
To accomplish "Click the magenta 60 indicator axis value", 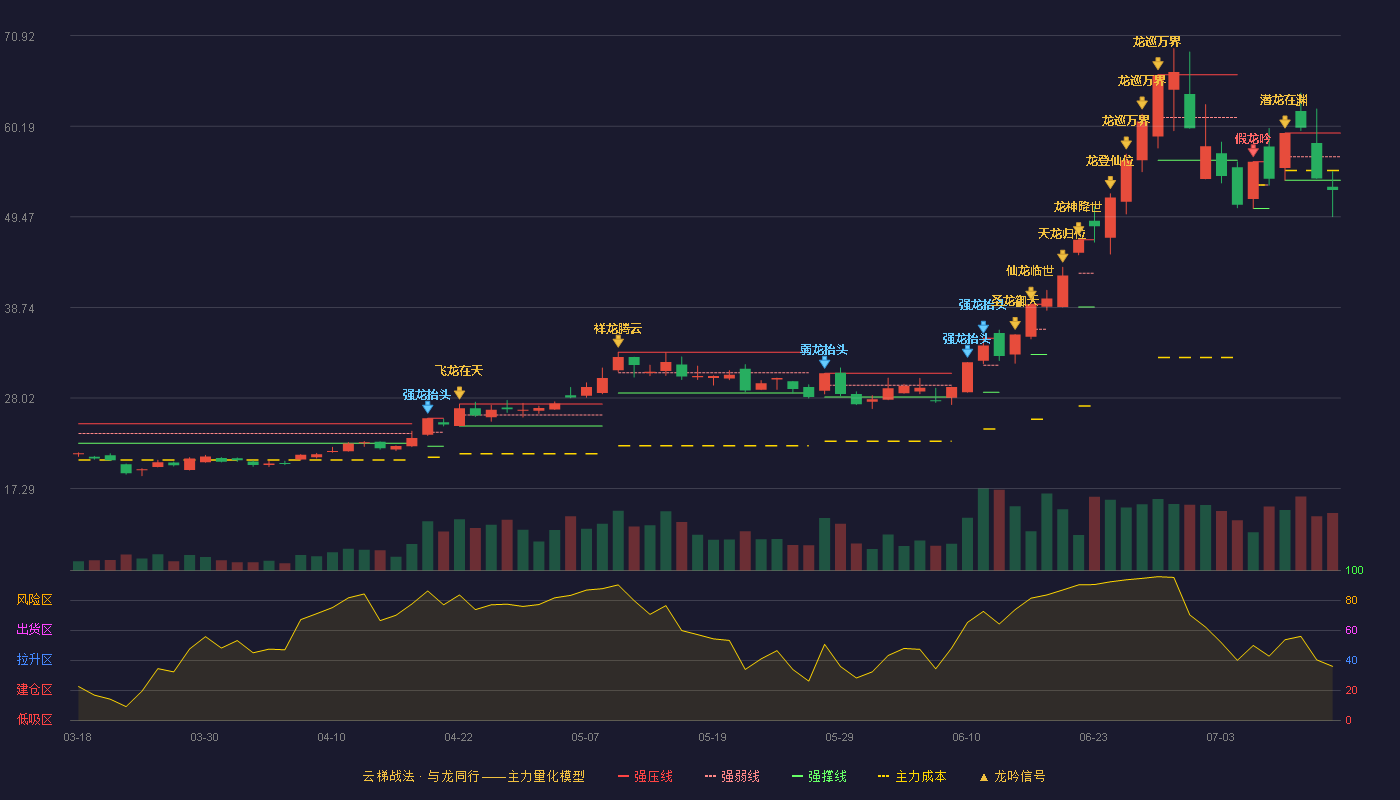I will click(1351, 631).
